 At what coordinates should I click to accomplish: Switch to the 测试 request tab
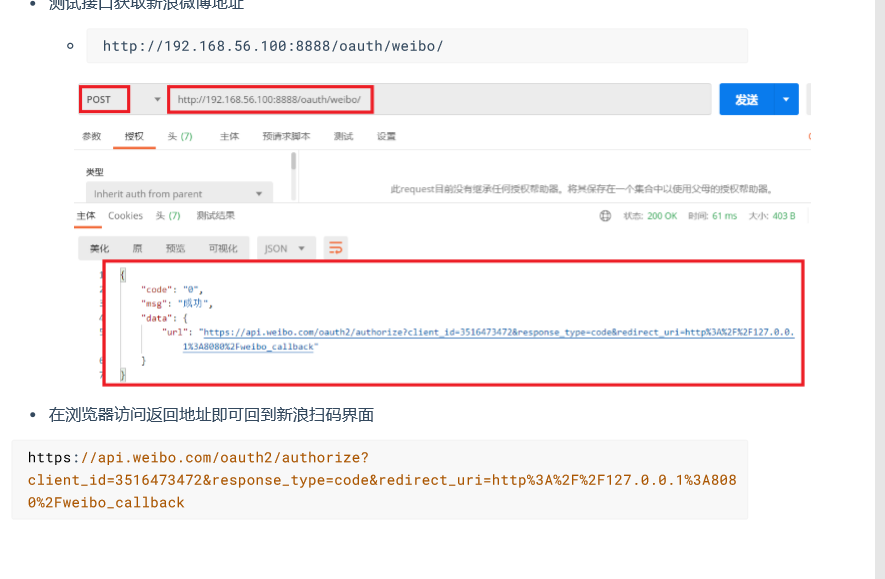point(343,136)
